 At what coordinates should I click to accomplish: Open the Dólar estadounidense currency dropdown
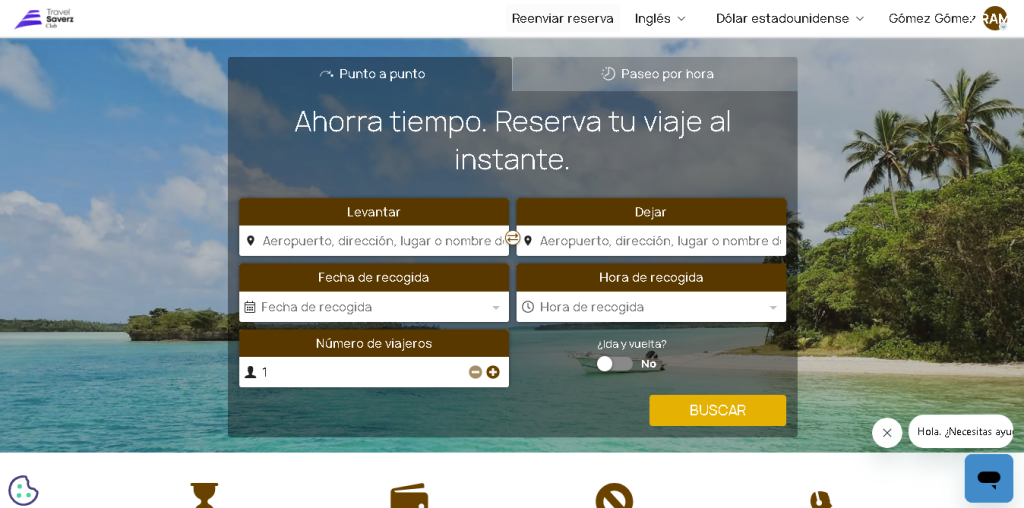(x=790, y=19)
